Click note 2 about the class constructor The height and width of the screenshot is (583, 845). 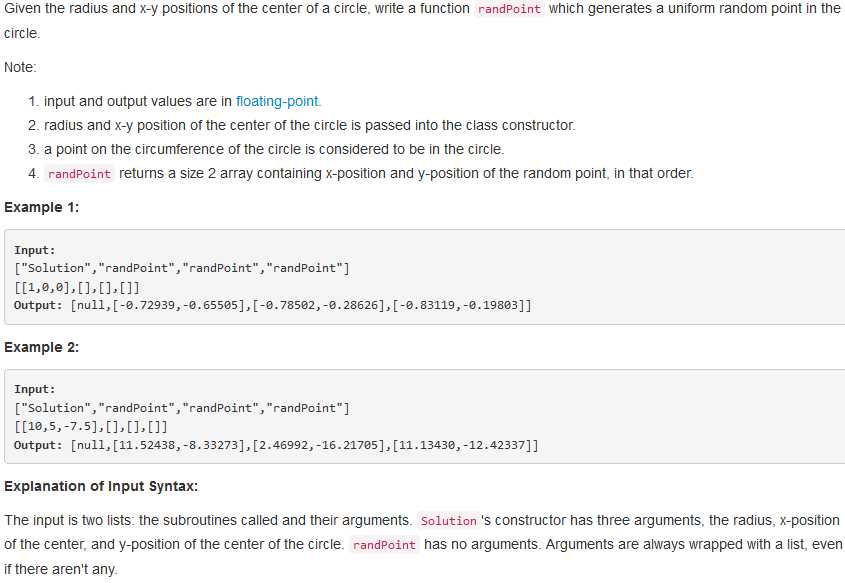pyautogui.click(x=302, y=126)
